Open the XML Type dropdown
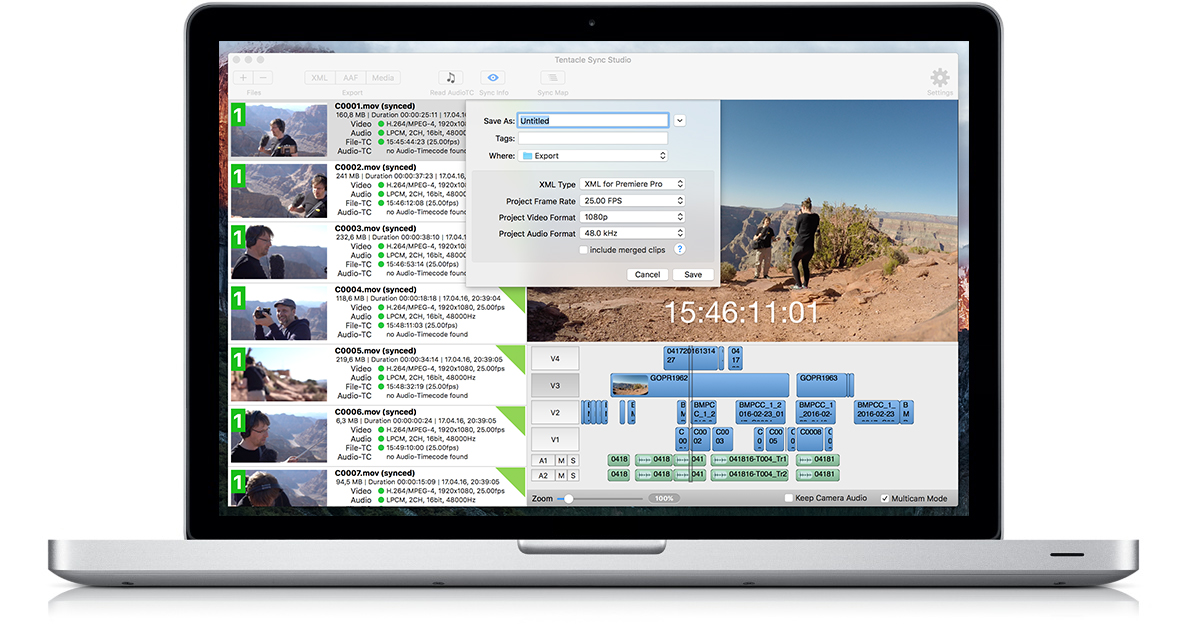The image size is (1200, 630). point(632,184)
